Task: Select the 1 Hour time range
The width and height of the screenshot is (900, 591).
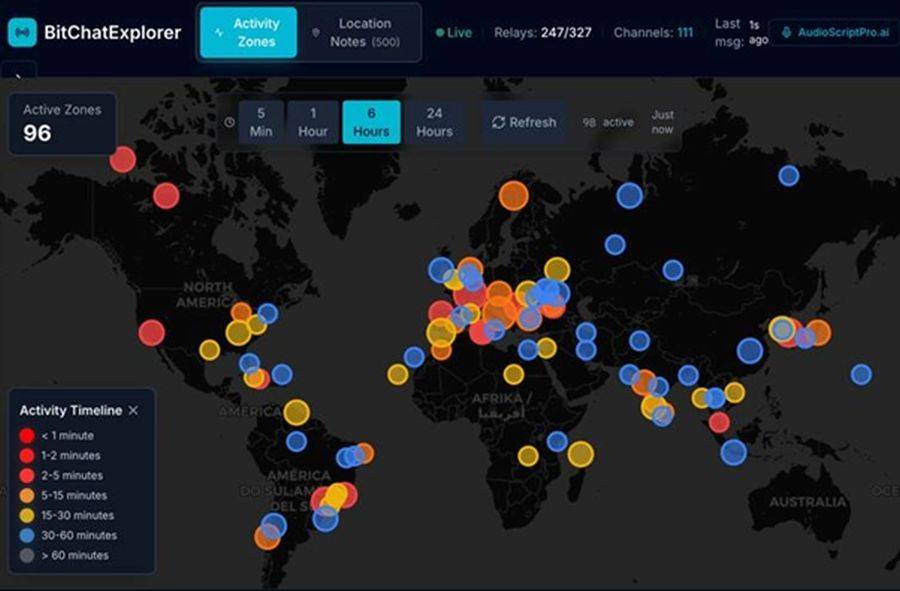Action: coord(313,122)
